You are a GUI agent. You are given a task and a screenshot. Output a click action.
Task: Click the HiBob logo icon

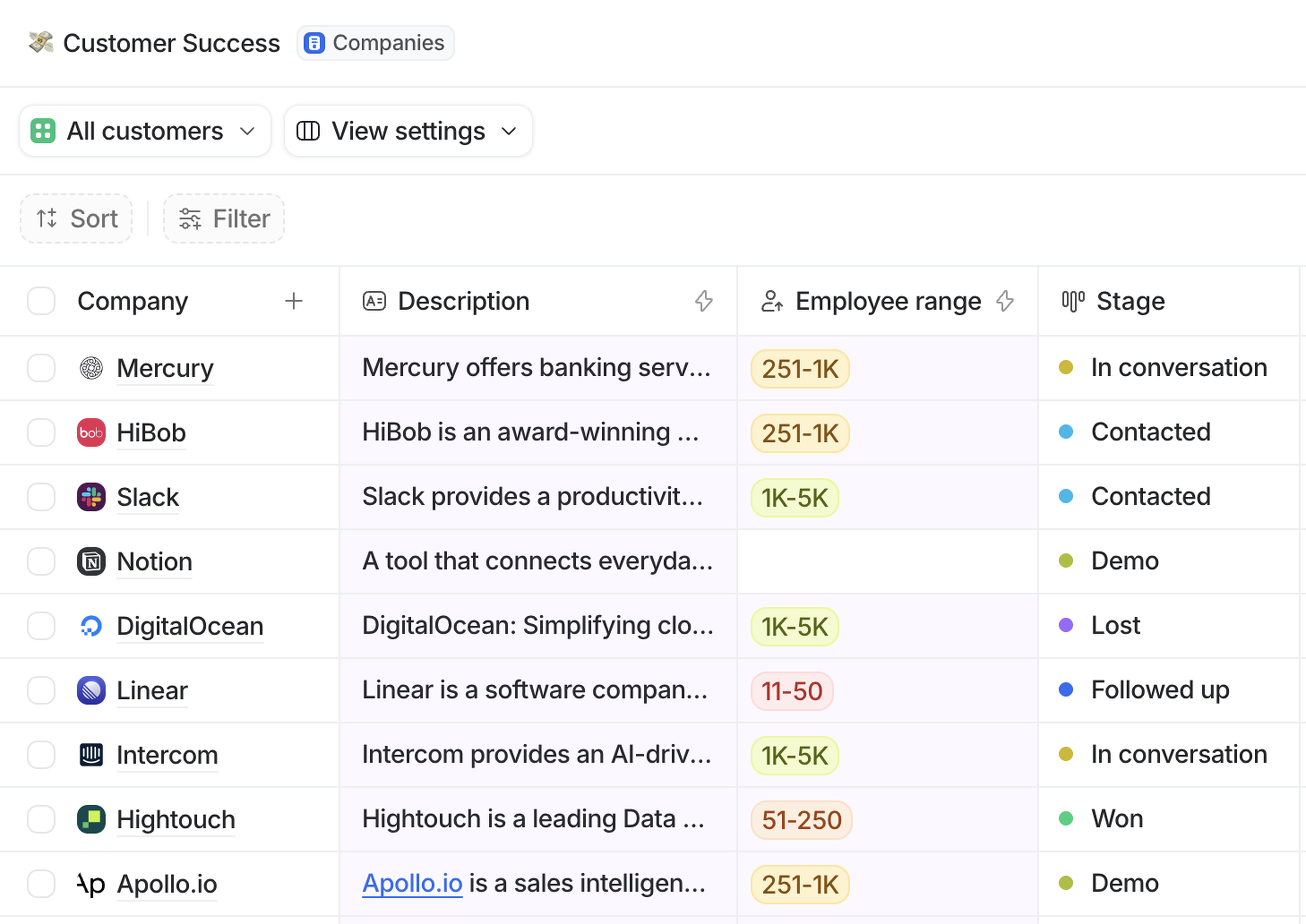[91, 432]
